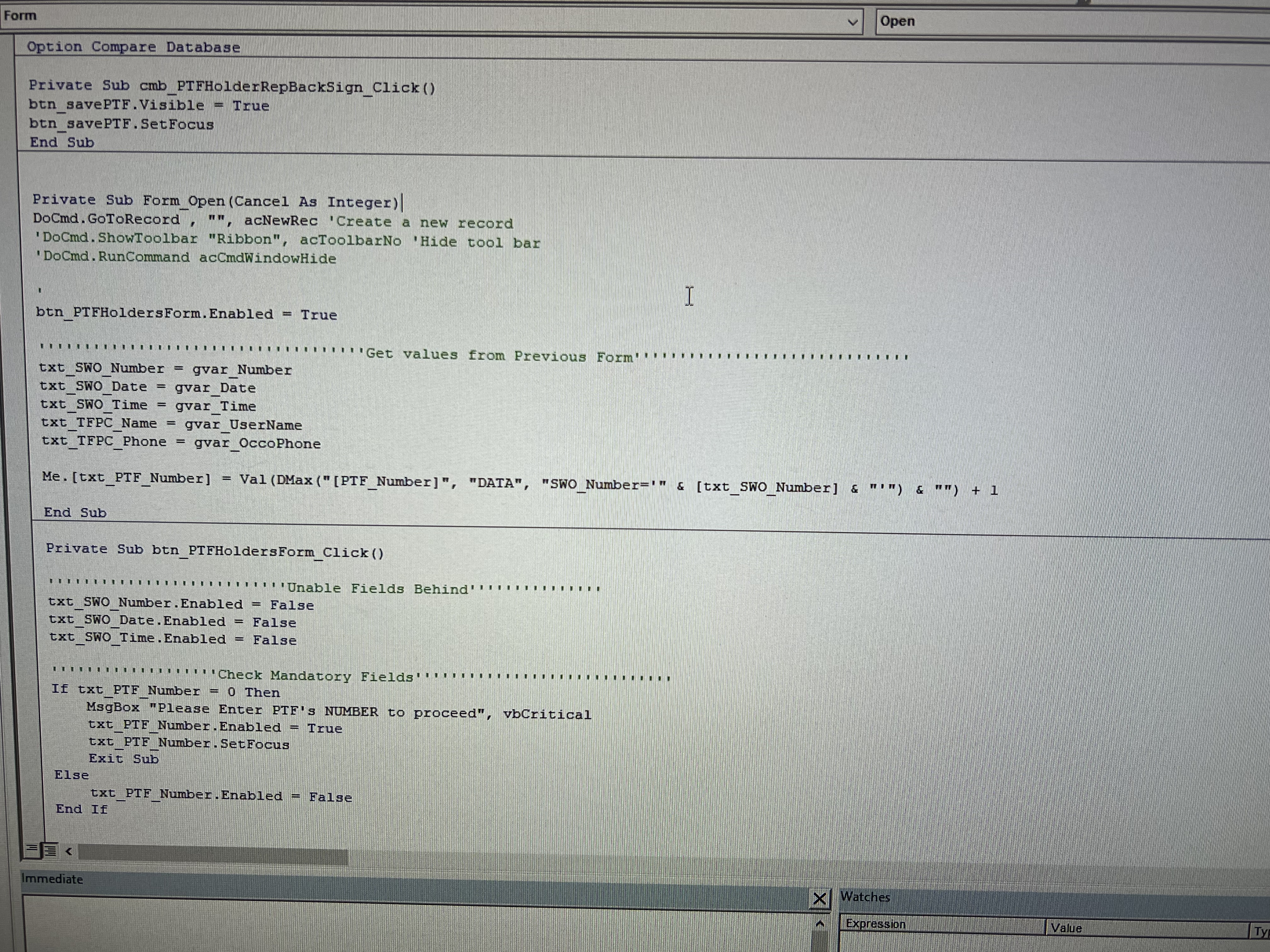Close the Immediate window with X
This screenshot has height=952, width=1270.
819,899
